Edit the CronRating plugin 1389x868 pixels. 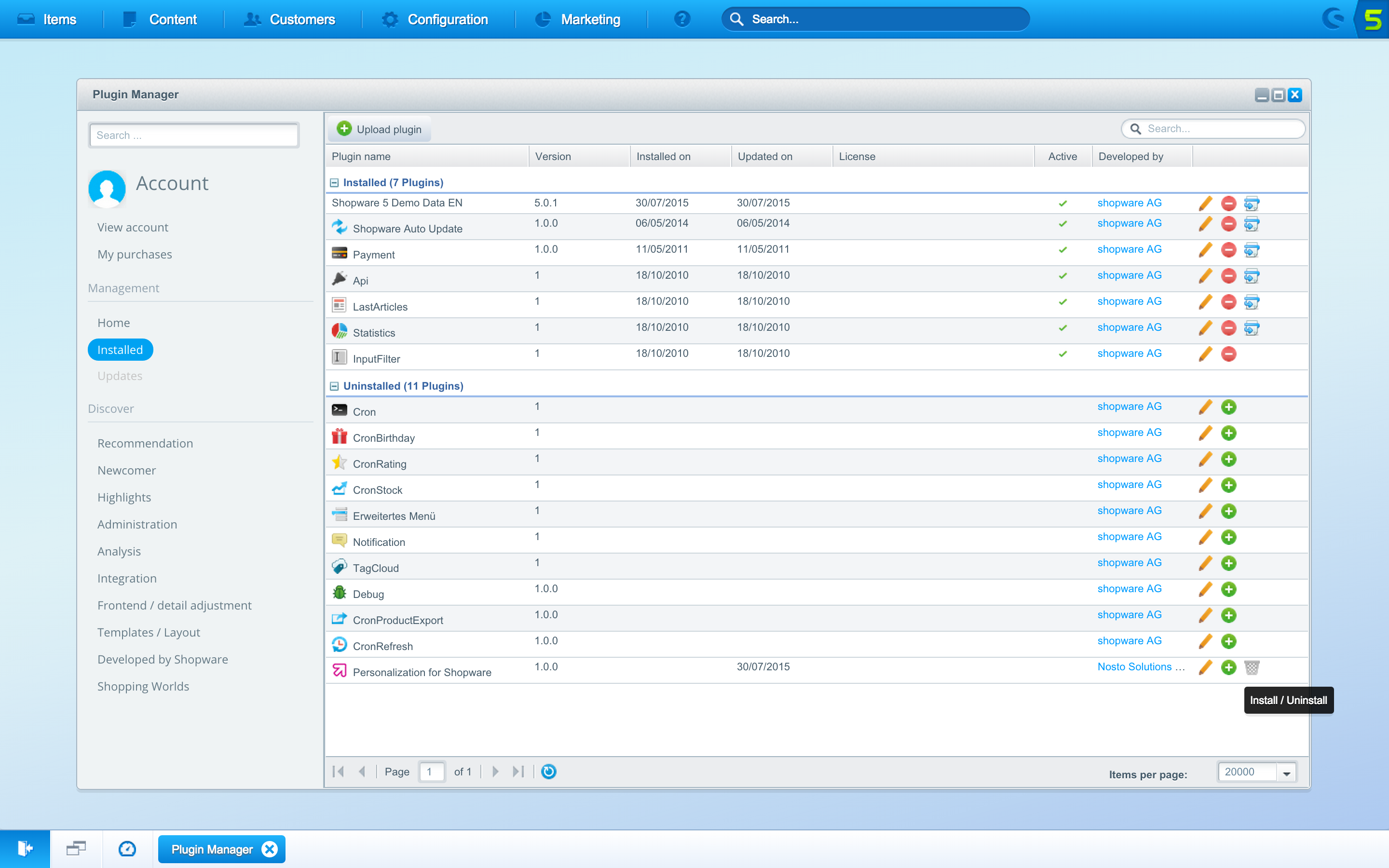pyautogui.click(x=1205, y=459)
